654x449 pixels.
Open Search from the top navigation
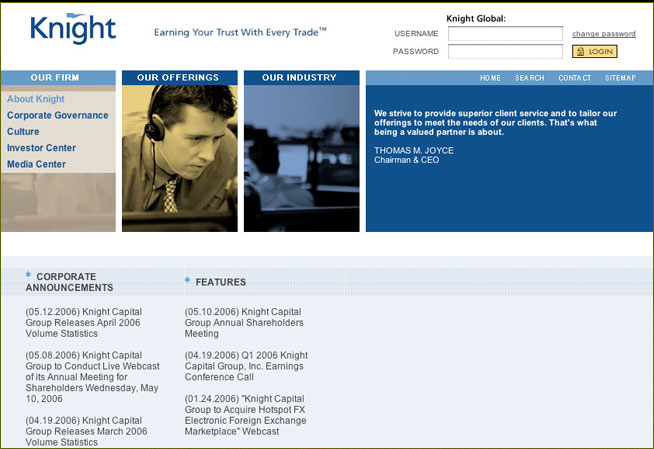pos(529,78)
